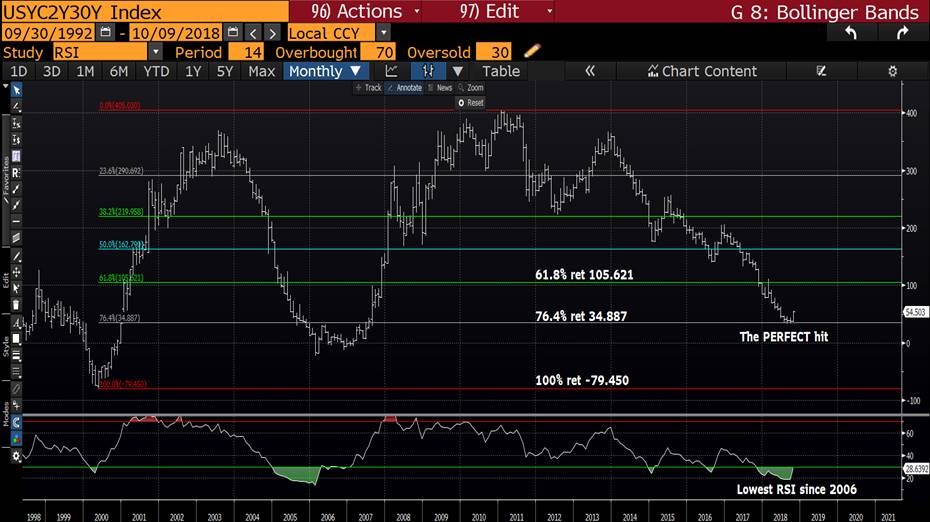
Task: Click the 54.503 last price label
Action: [916, 312]
